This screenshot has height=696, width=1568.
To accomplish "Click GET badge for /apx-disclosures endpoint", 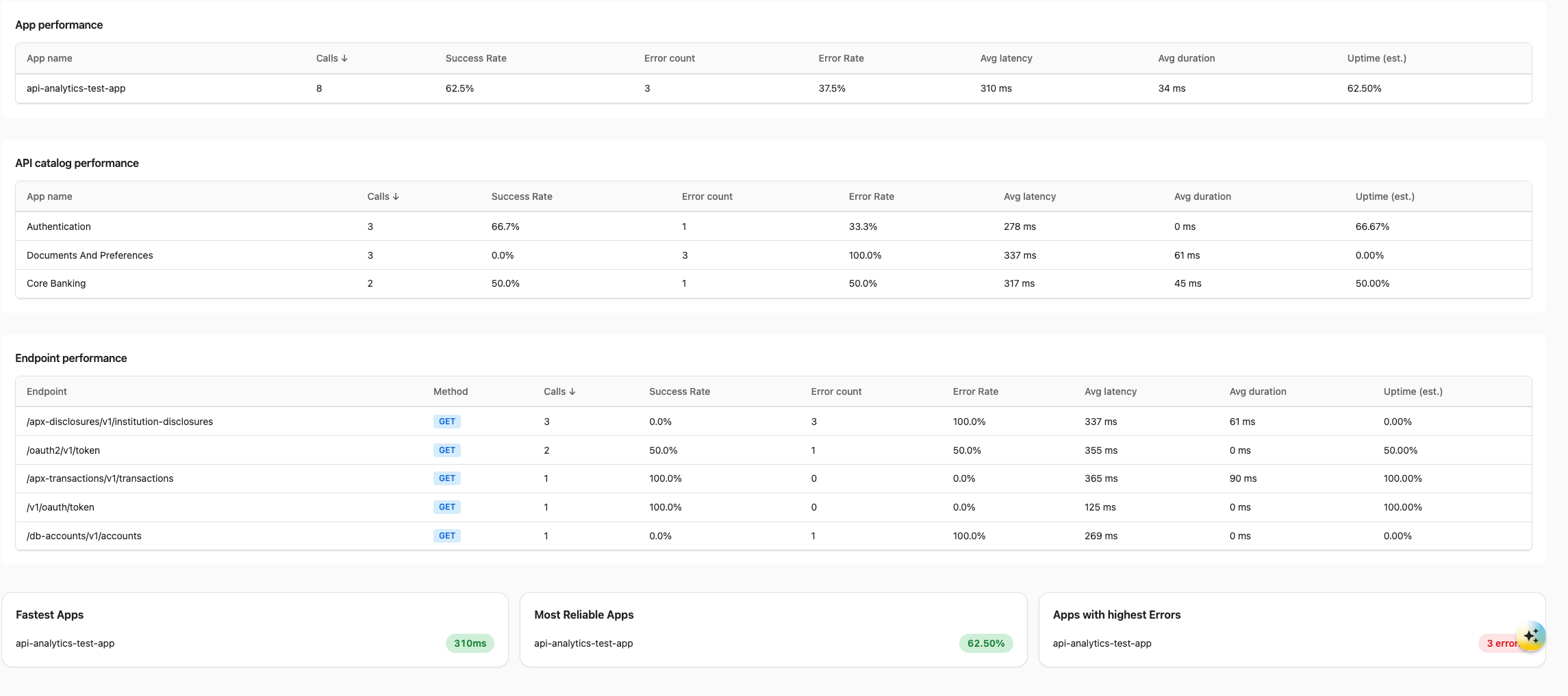I will point(447,422).
